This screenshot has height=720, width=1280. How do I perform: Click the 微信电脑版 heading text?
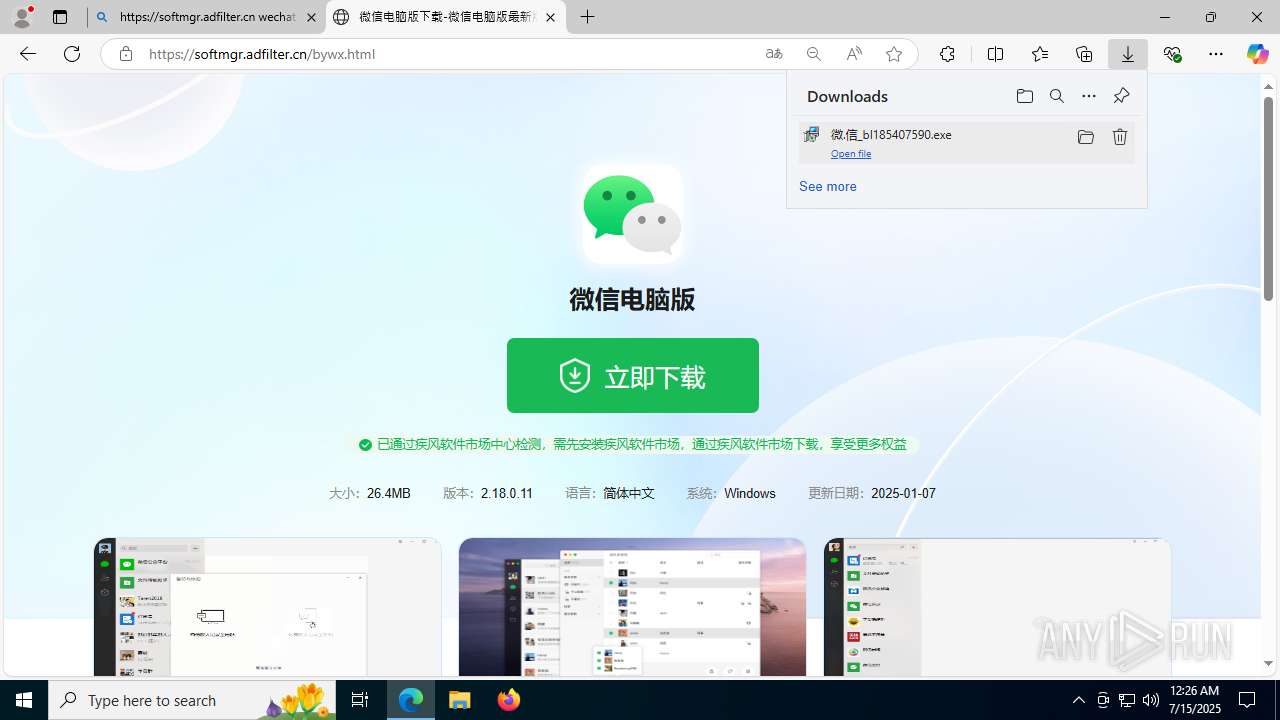point(632,299)
